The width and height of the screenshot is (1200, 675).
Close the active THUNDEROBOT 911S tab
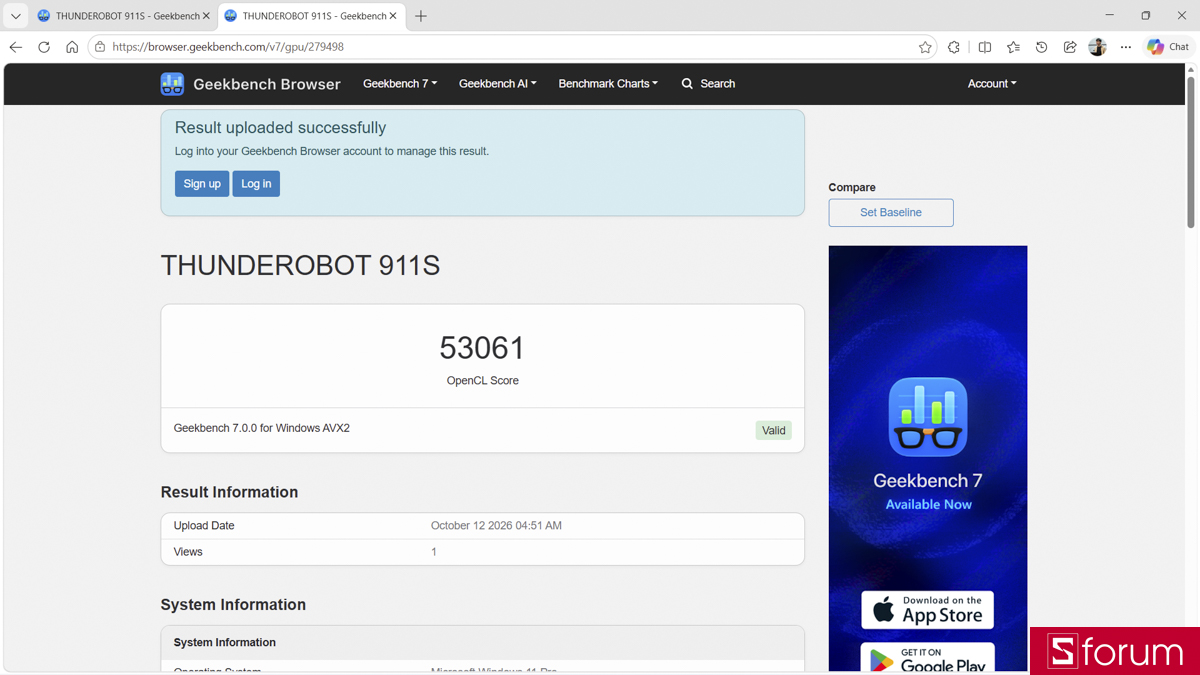click(393, 16)
